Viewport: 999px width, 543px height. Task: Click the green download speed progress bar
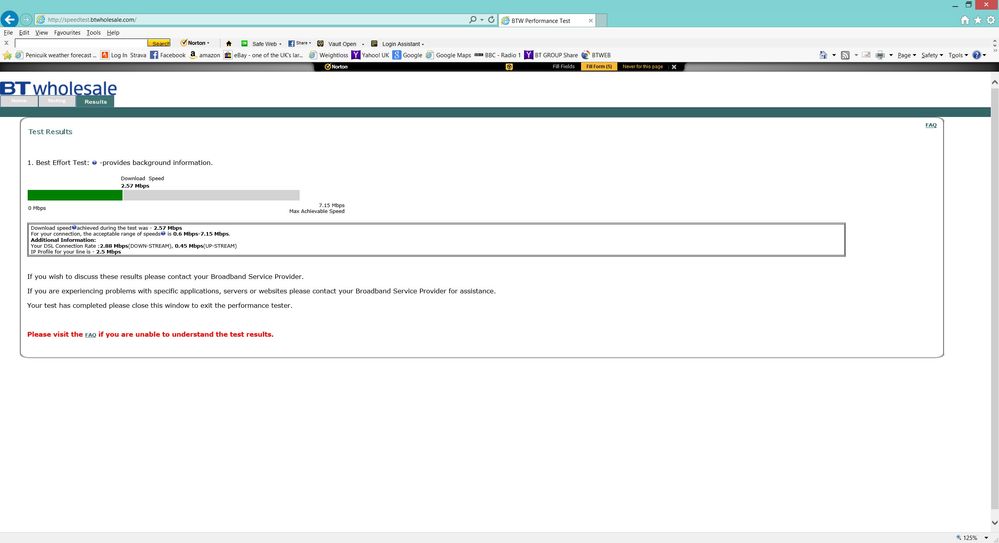click(x=75, y=195)
